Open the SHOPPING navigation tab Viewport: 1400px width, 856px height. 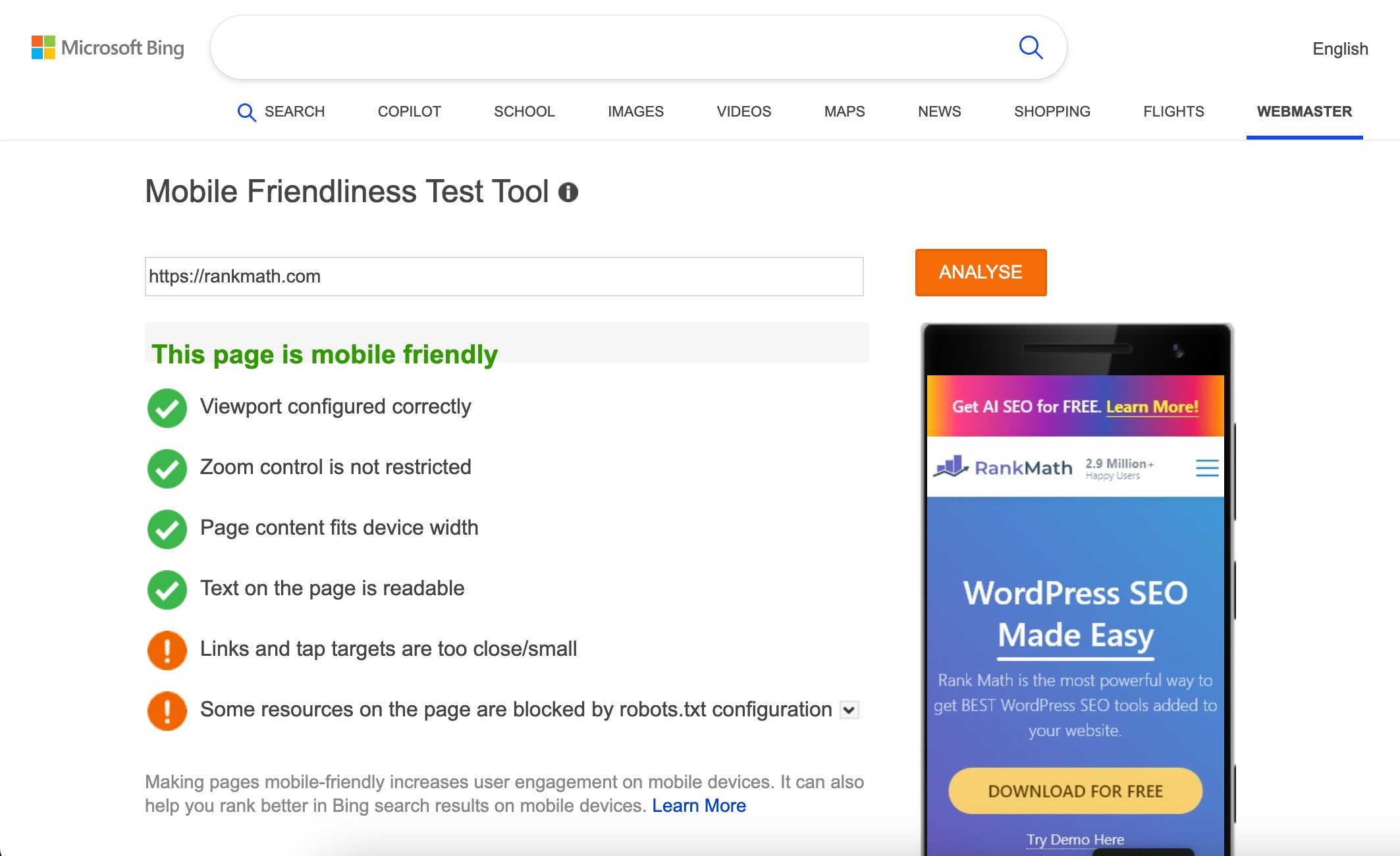click(x=1052, y=112)
